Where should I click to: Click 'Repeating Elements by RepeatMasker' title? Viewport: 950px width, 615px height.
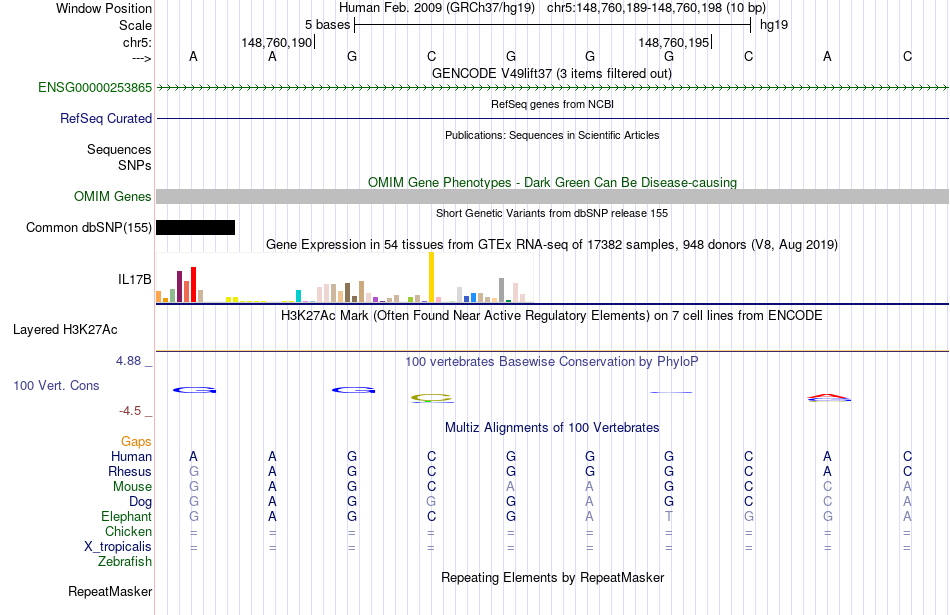point(552,577)
